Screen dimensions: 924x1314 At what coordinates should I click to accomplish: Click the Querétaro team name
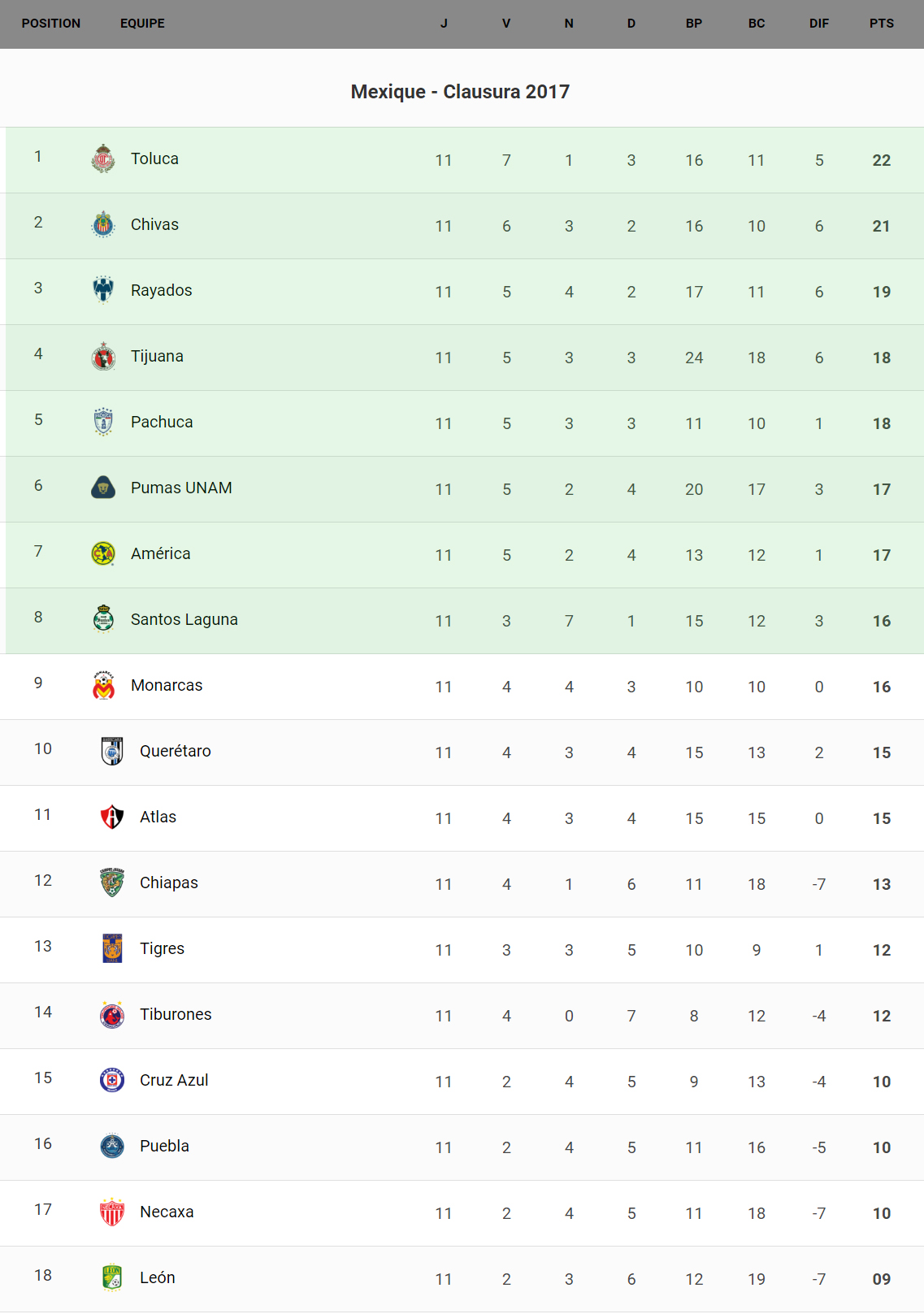(175, 751)
